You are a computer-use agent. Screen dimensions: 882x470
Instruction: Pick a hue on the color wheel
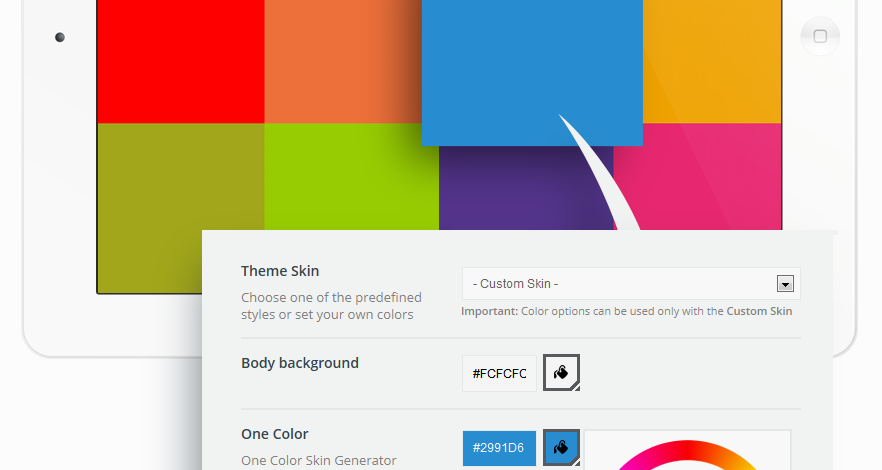pyautogui.click(x=687, y=455)
